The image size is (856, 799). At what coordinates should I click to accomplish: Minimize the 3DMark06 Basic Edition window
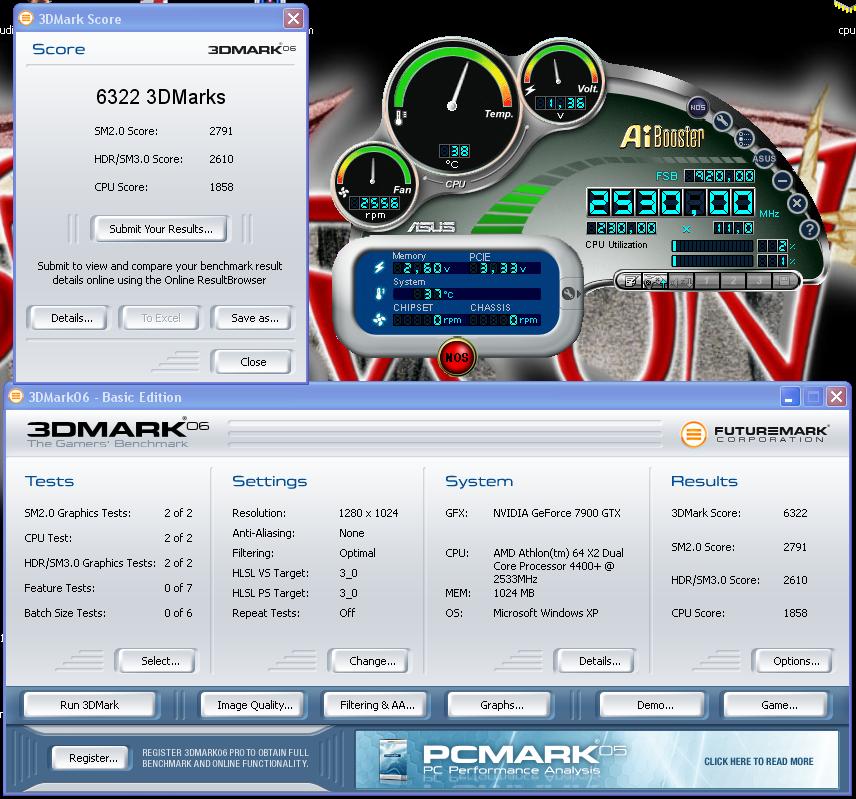[x=790, y=397]
